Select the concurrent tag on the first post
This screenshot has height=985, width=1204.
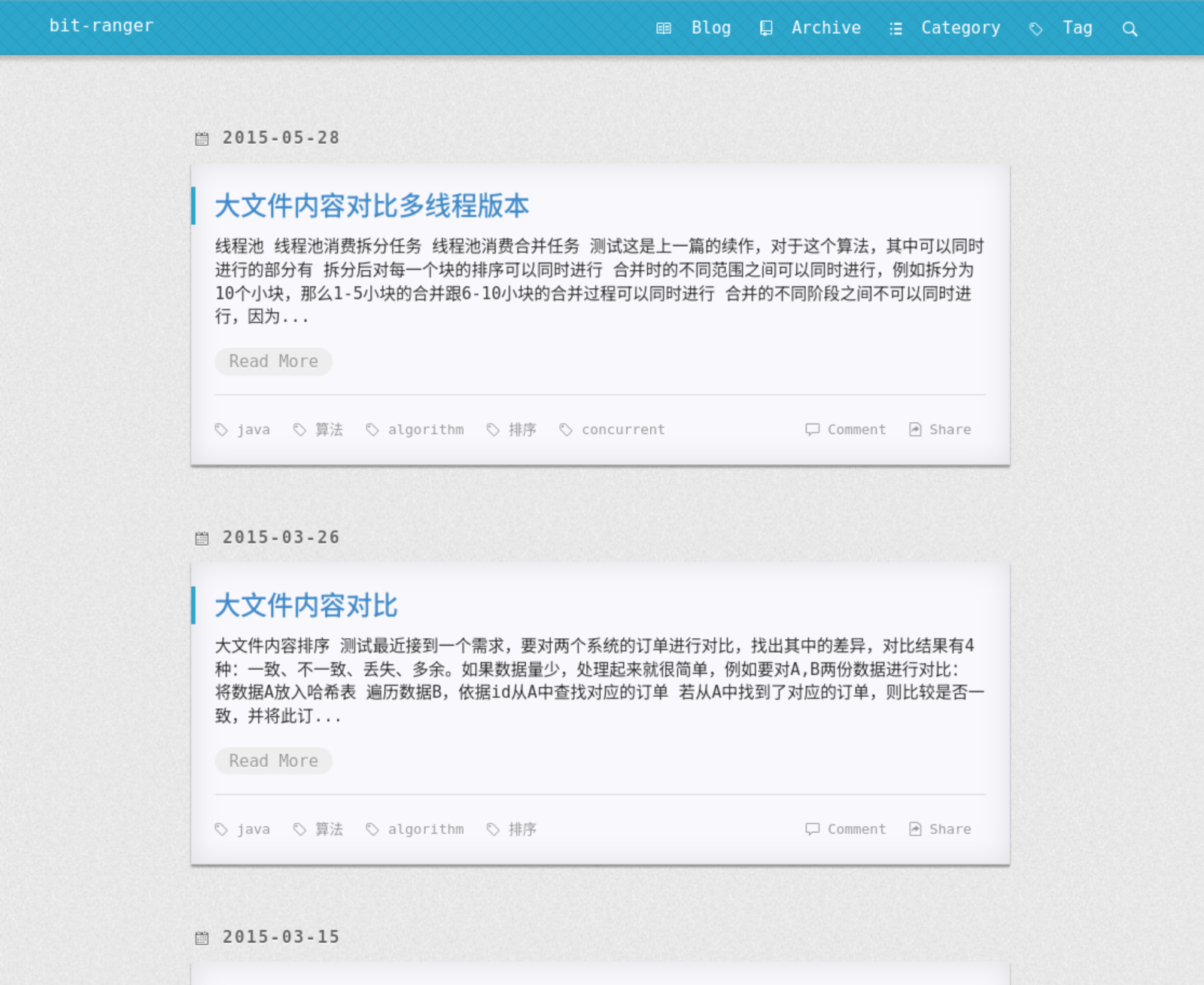coord(623,429)
